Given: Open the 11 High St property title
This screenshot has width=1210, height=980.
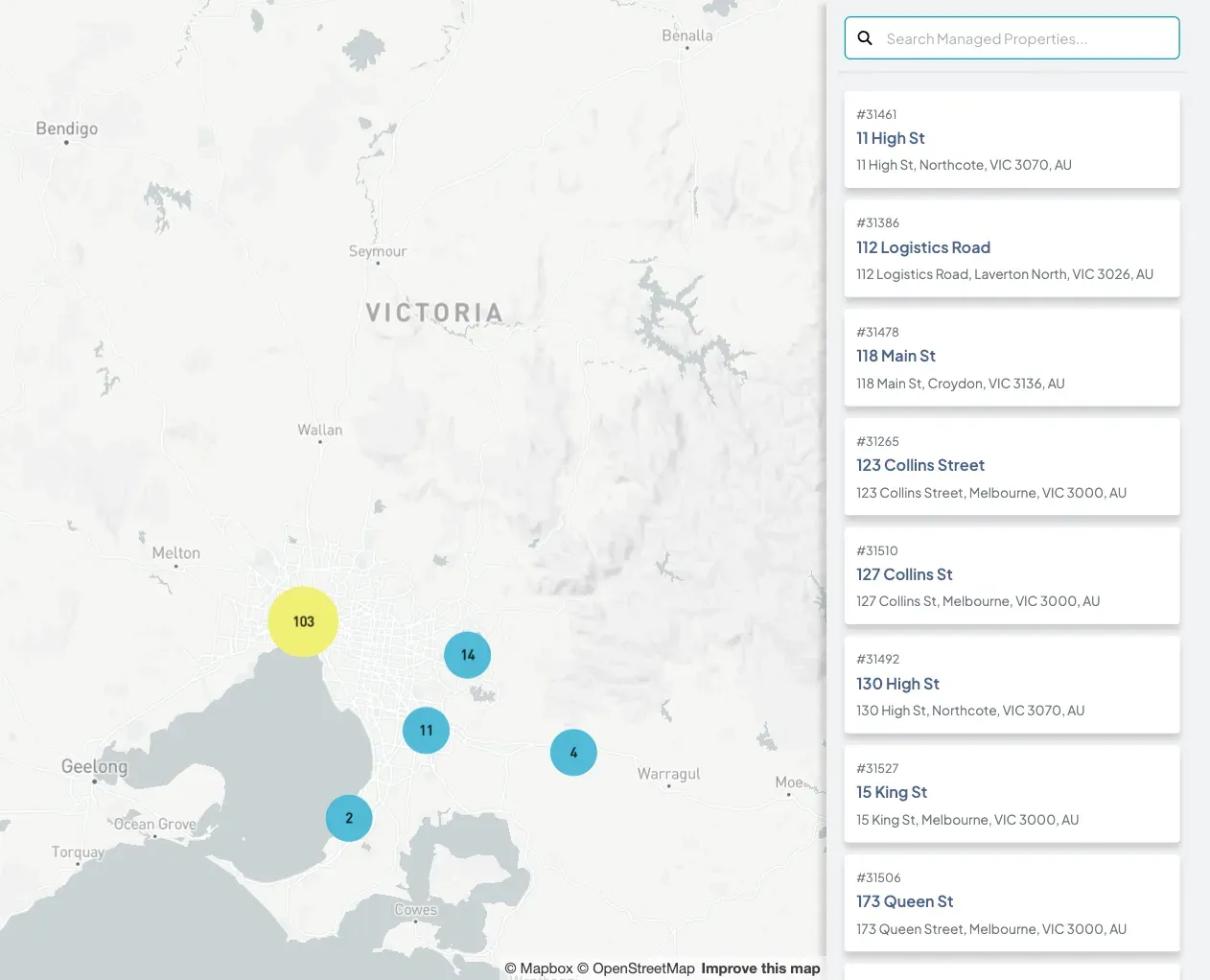Looking at the screenshot, I should pos(891,138).
